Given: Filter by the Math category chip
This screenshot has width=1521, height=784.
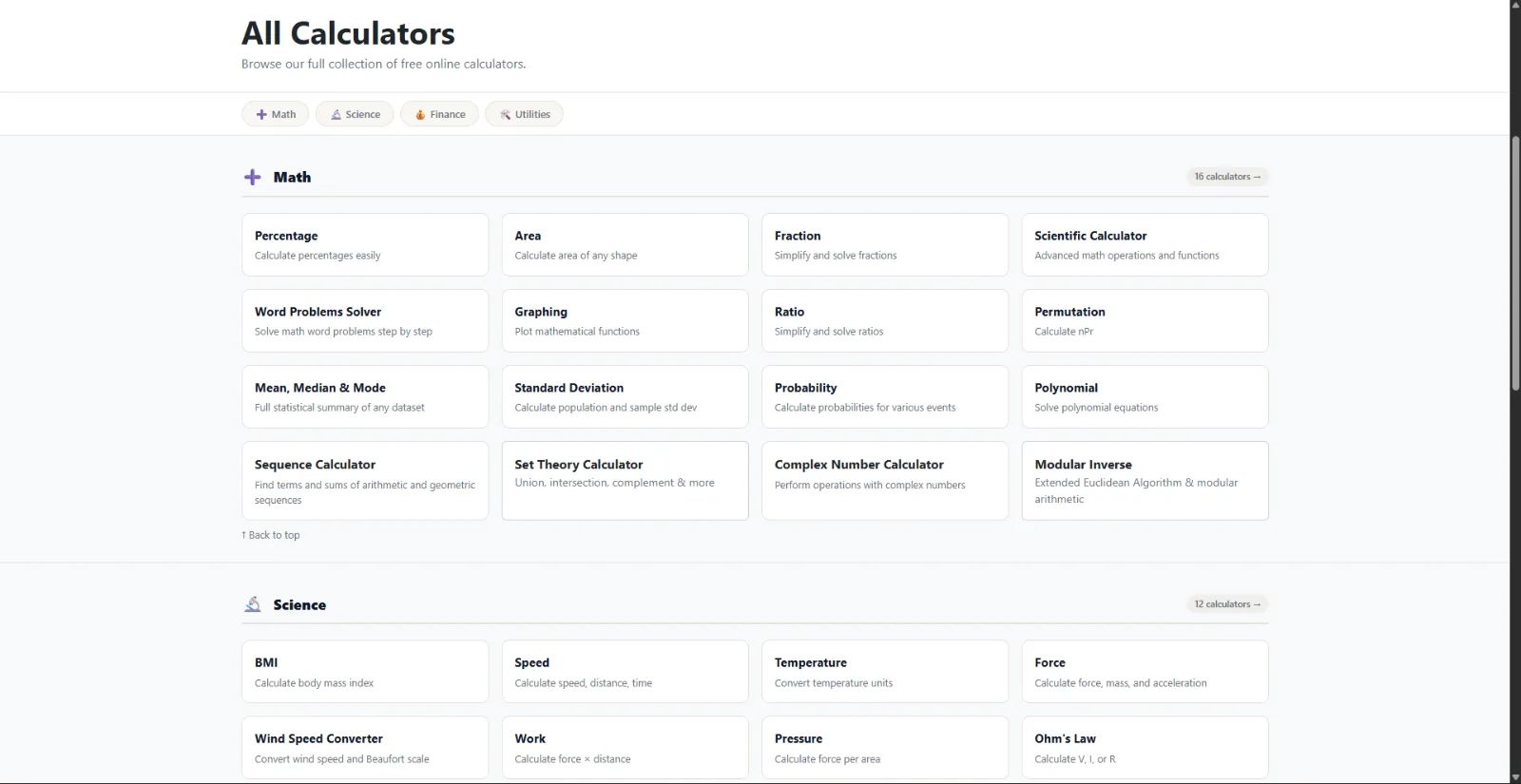Looking at the screenshot, I should point(276,114).
